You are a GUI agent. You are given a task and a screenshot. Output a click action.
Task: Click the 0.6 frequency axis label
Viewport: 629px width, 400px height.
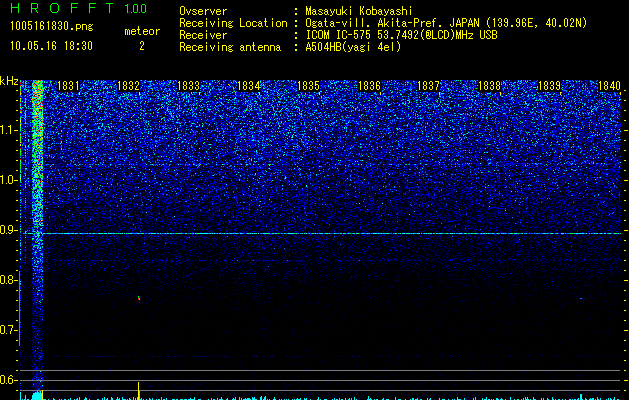(x=8, y=380)
